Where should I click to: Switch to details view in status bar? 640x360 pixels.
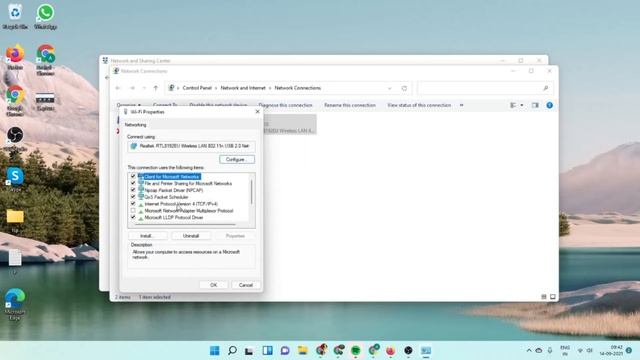[544, 297]
